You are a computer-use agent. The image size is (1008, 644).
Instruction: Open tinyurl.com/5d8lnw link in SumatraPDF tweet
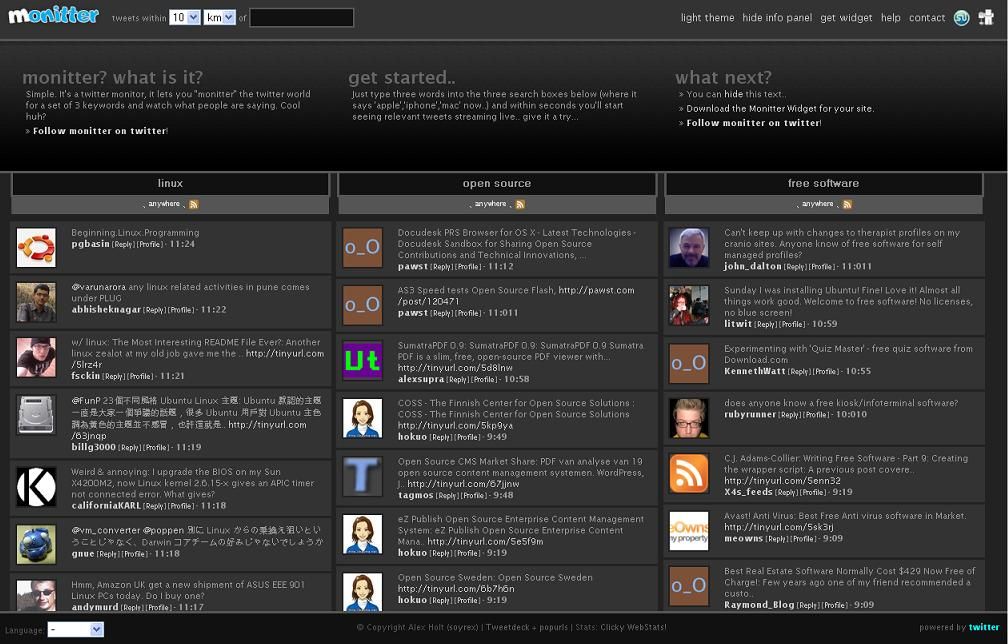[x=455, y=368]
